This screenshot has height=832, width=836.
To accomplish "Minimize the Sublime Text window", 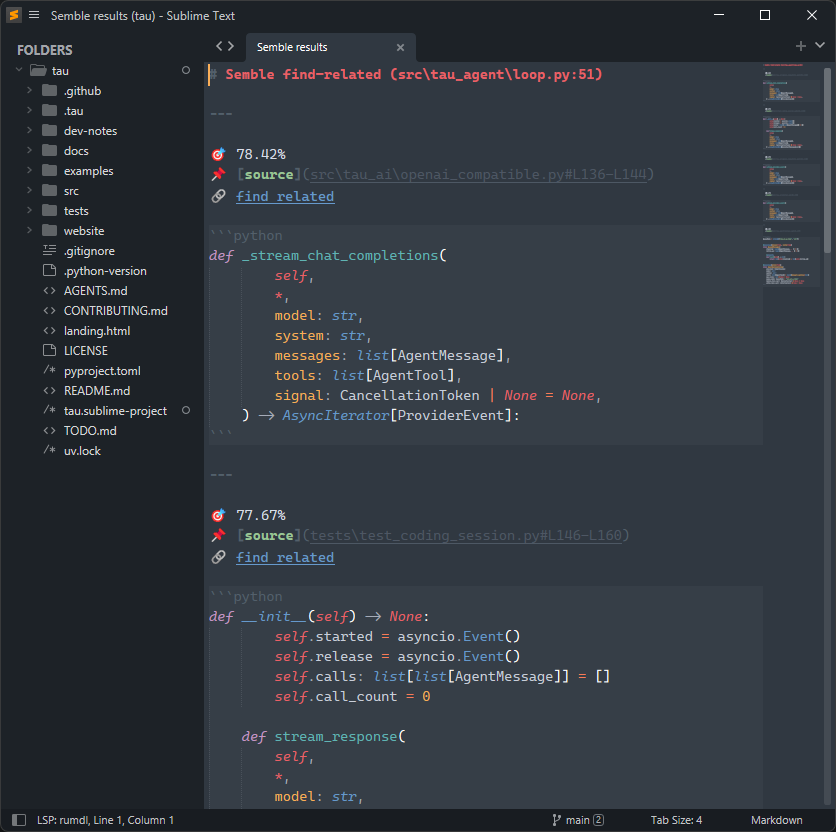I will click(719, 15).
